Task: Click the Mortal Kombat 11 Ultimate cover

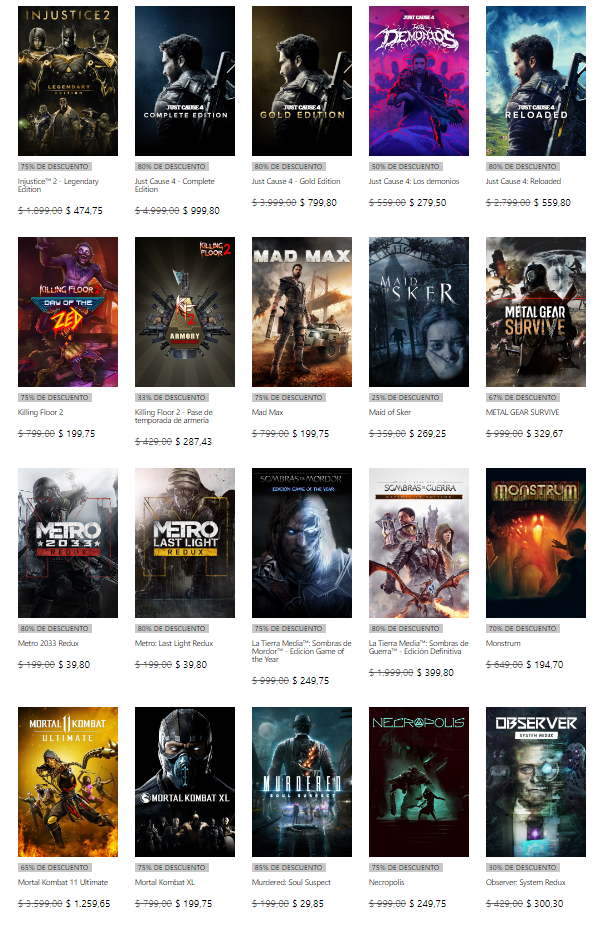Action: pyautogui.click(x=68, y=782)
